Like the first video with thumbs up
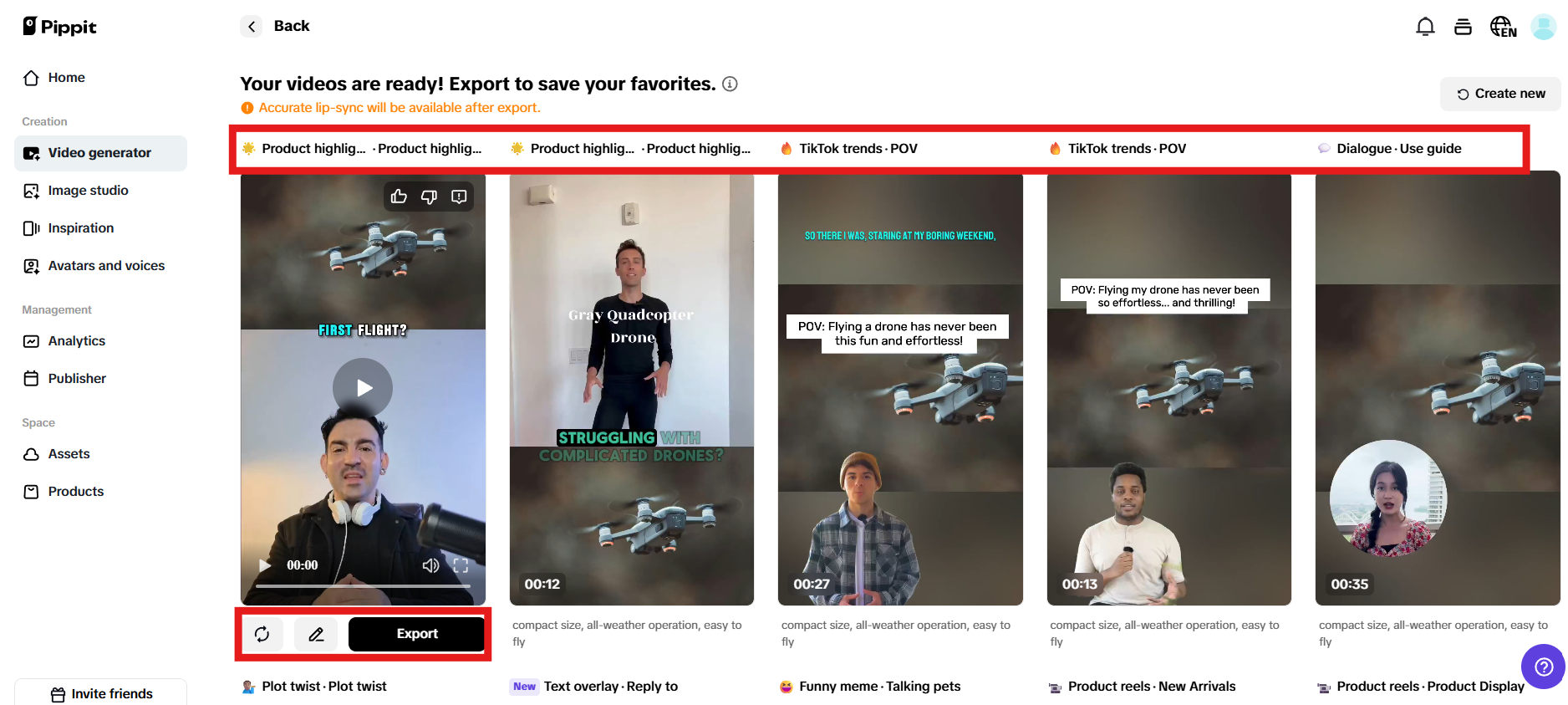This screenshot has height=705, width=1568. [x=399, y=197]
